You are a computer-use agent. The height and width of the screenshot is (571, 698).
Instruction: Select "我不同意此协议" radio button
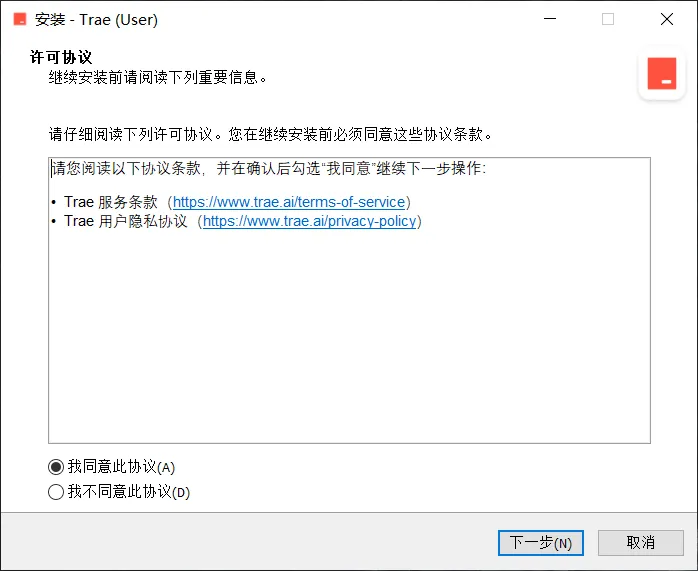click(x=56, y=492)
